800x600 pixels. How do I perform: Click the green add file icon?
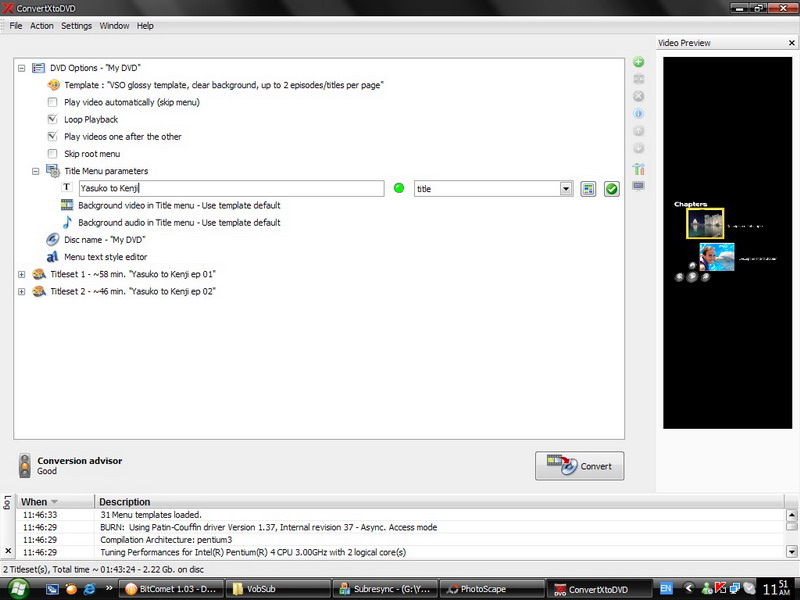coord(638,62)
